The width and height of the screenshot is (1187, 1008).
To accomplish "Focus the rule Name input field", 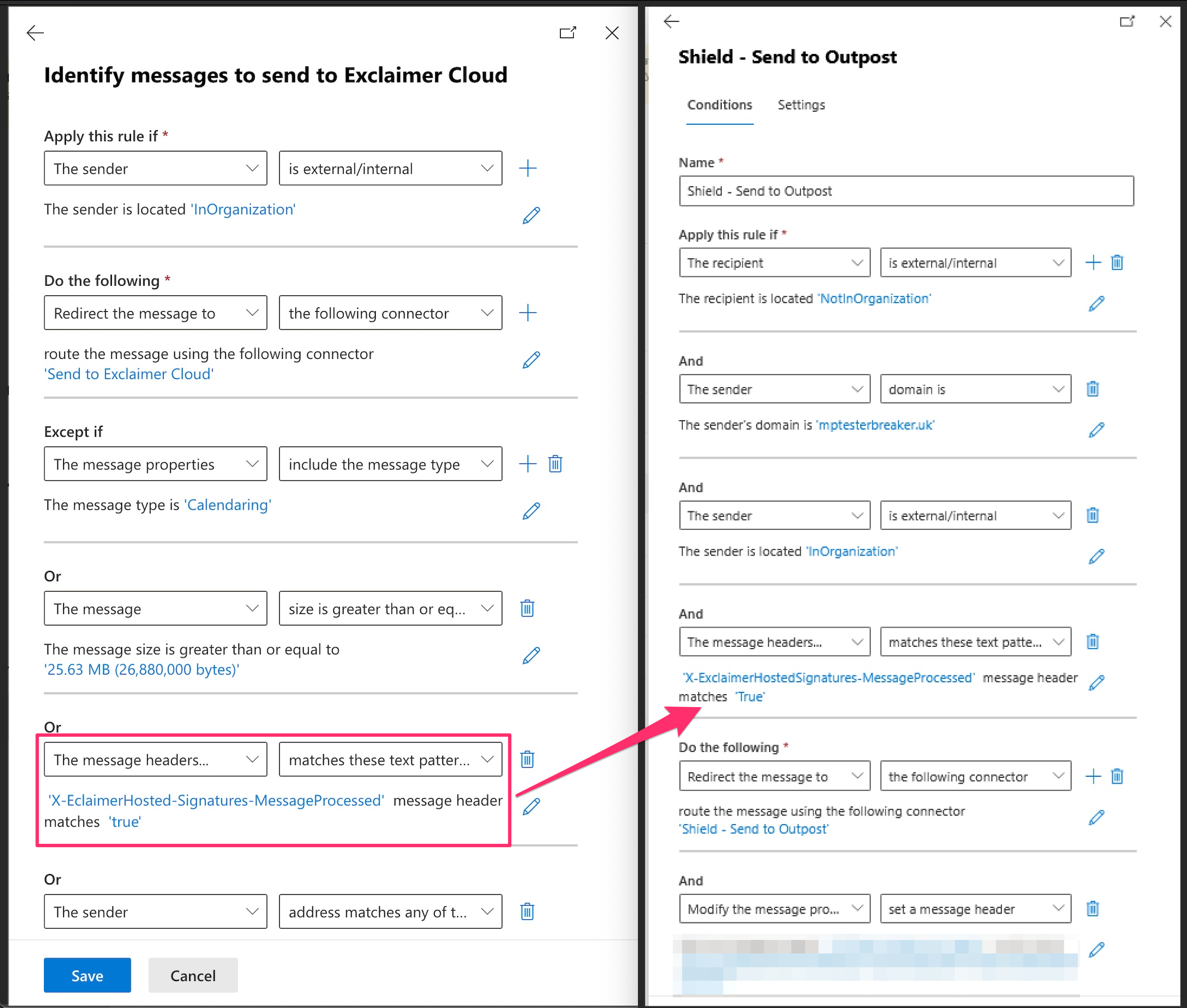I will click(906, 190).
